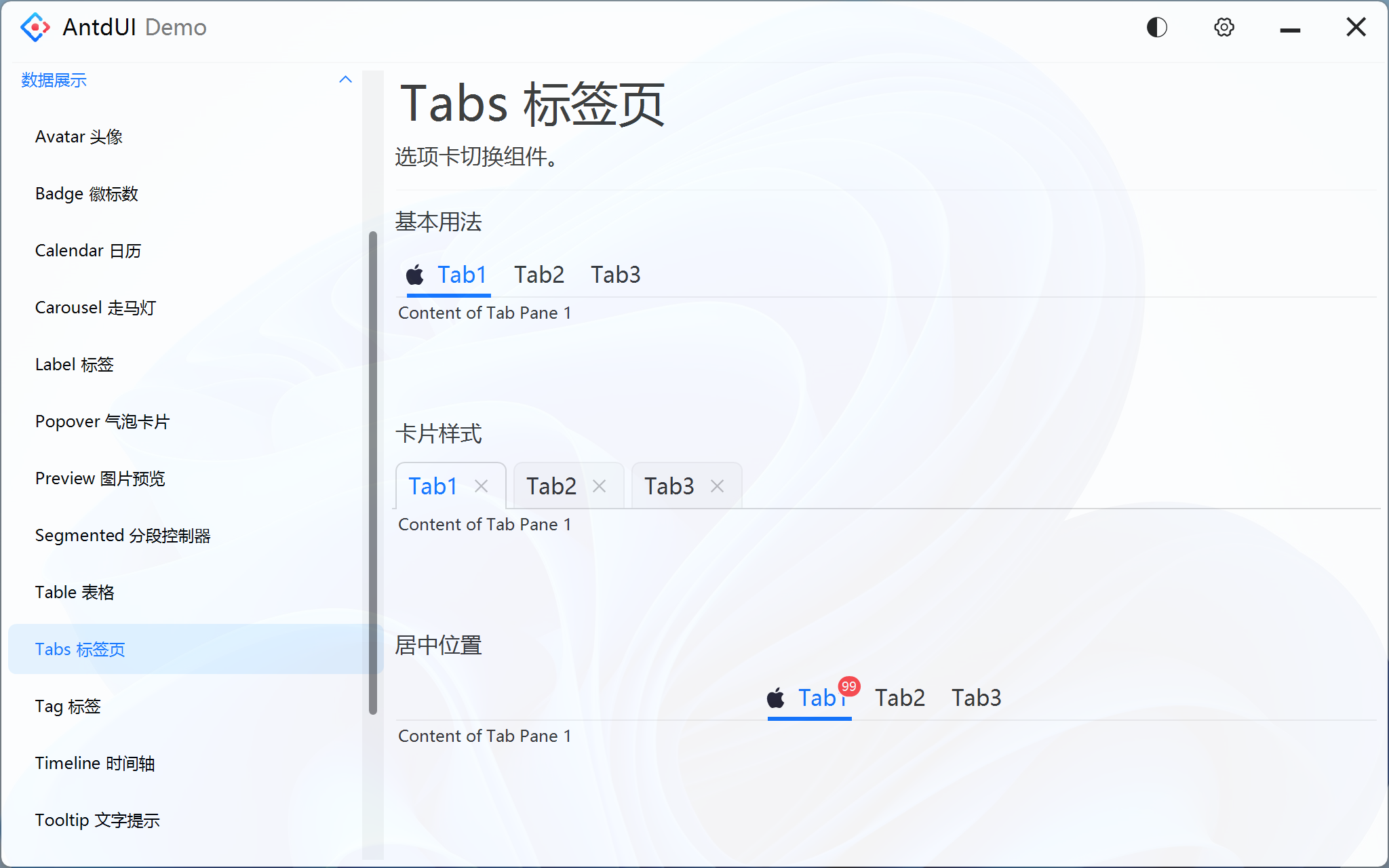Select the Tag 标签 sidebar item
Screen dimensions: 1389x868
tap(68, 706)
